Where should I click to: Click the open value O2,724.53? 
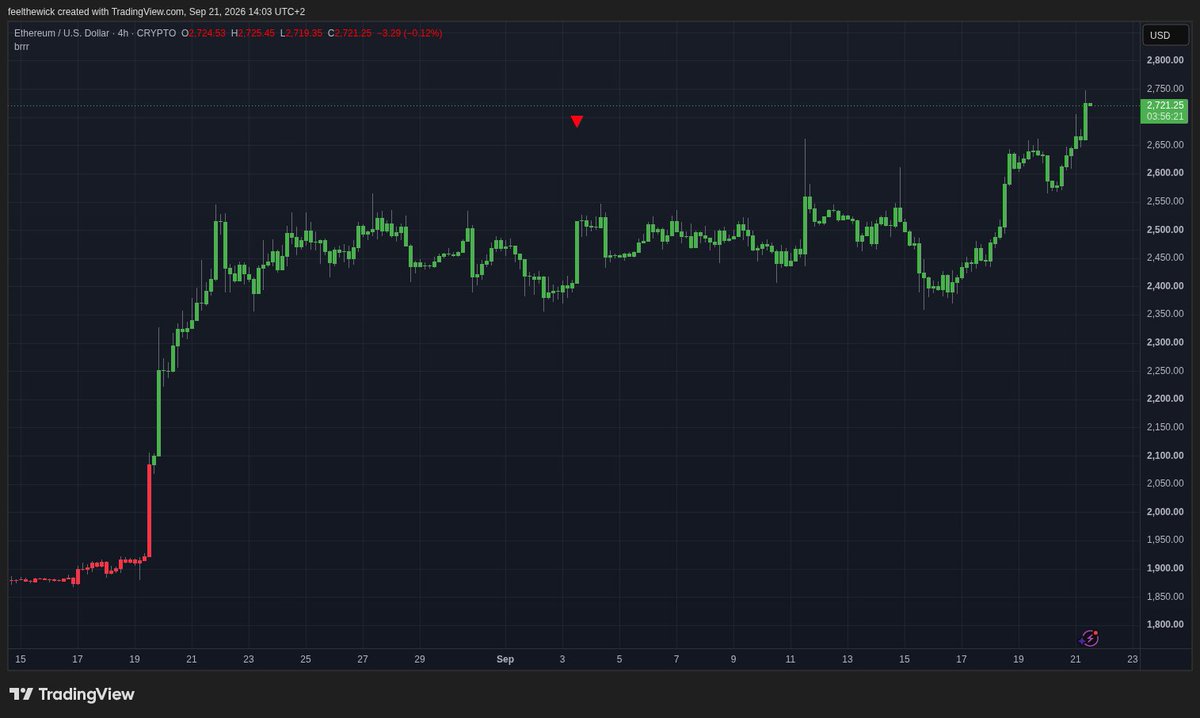point(203,33)
